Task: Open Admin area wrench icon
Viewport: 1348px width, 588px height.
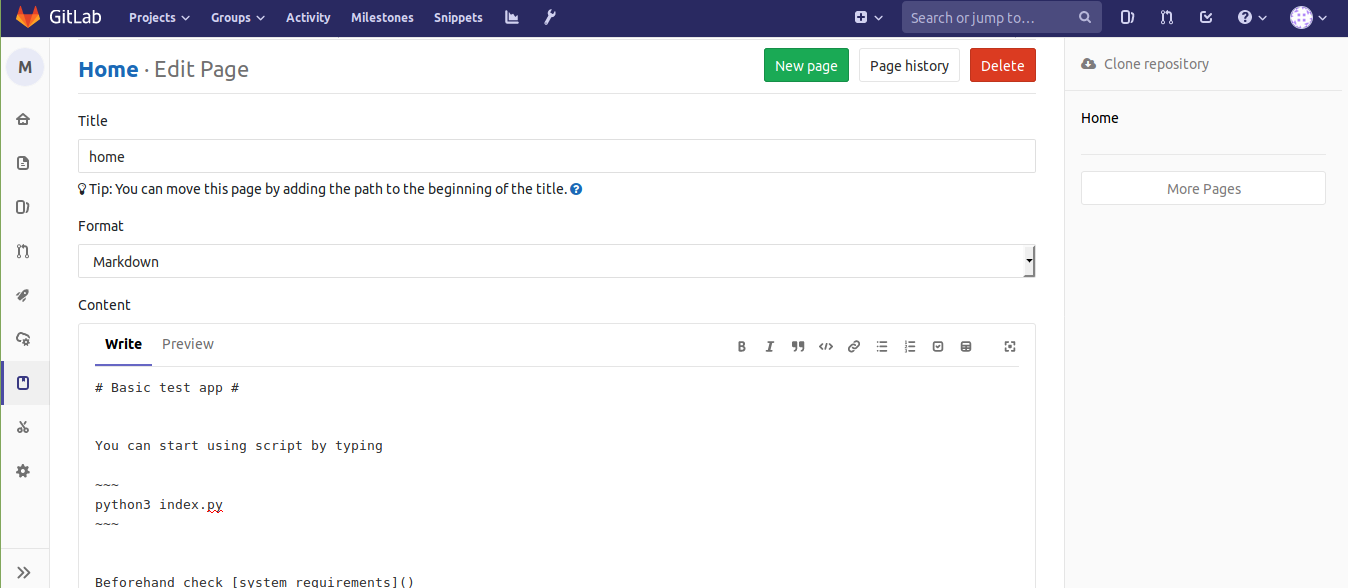Action: click(x=550, y=17)
